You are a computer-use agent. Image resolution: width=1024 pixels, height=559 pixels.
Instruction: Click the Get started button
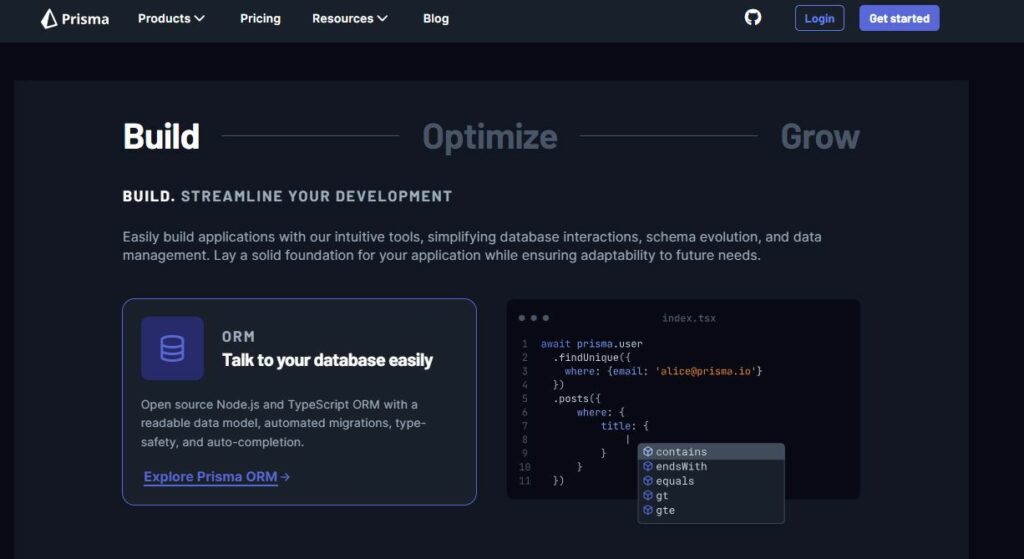click(x=899, y=18)
